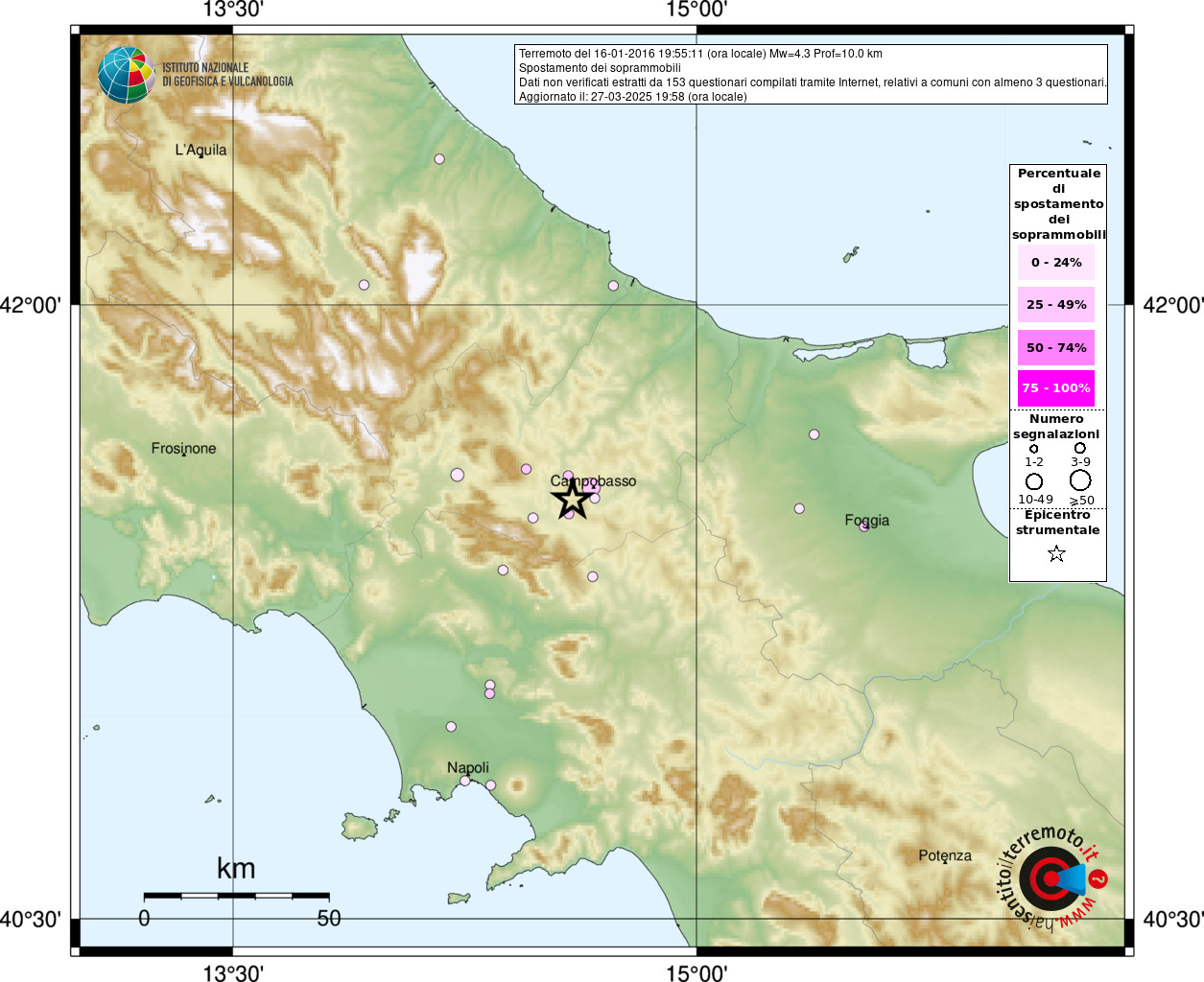1204x982 pixels.
Task: Select the 75 - 100% magenta swatch
Action: (x=1056, y=387)
